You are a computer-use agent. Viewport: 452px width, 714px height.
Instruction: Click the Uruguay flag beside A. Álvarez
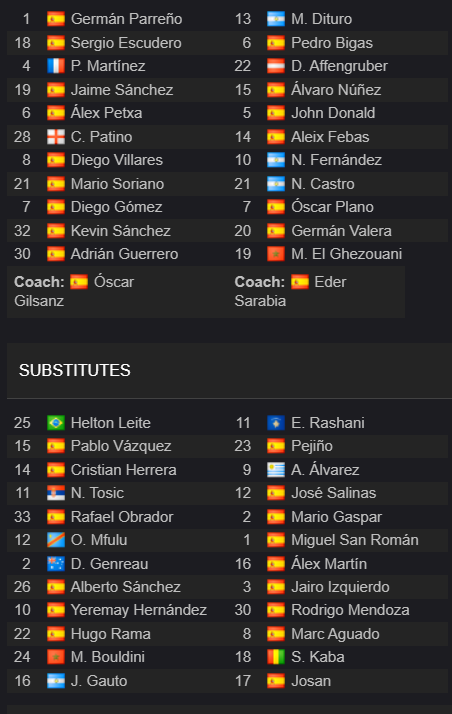pyautogui.click(x=276, y=469)
